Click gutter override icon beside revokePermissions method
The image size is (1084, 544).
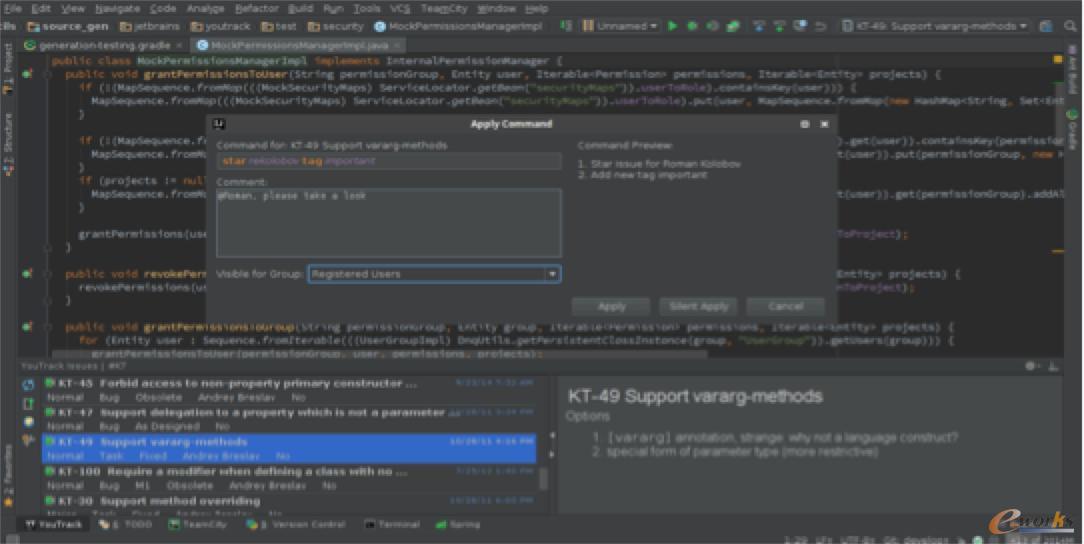click(28, 274)
